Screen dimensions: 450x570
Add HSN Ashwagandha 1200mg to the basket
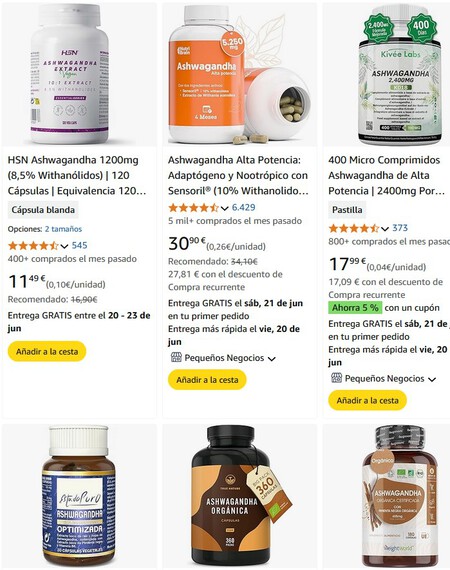point(47,352)
